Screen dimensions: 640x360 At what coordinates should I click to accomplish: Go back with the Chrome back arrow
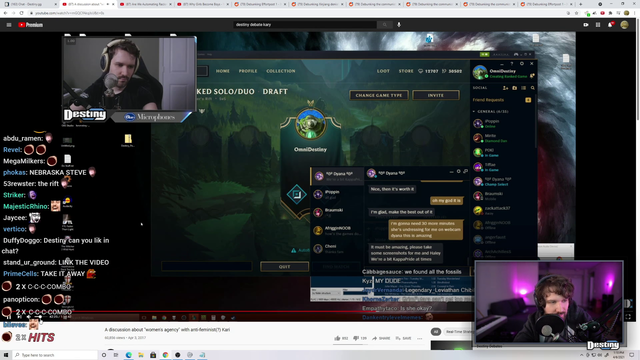[5, 13]
